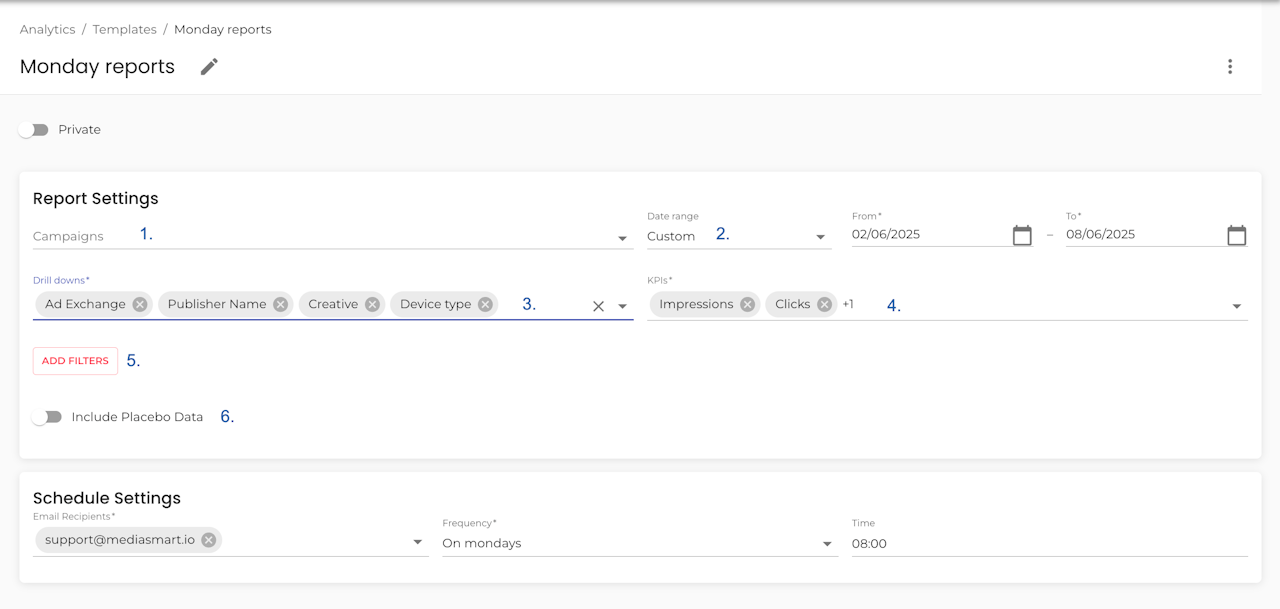Open the Frequency dropdown
The height and width of the screenshot is (609, 1280).
pyautogui.click(x=827, y=544)
